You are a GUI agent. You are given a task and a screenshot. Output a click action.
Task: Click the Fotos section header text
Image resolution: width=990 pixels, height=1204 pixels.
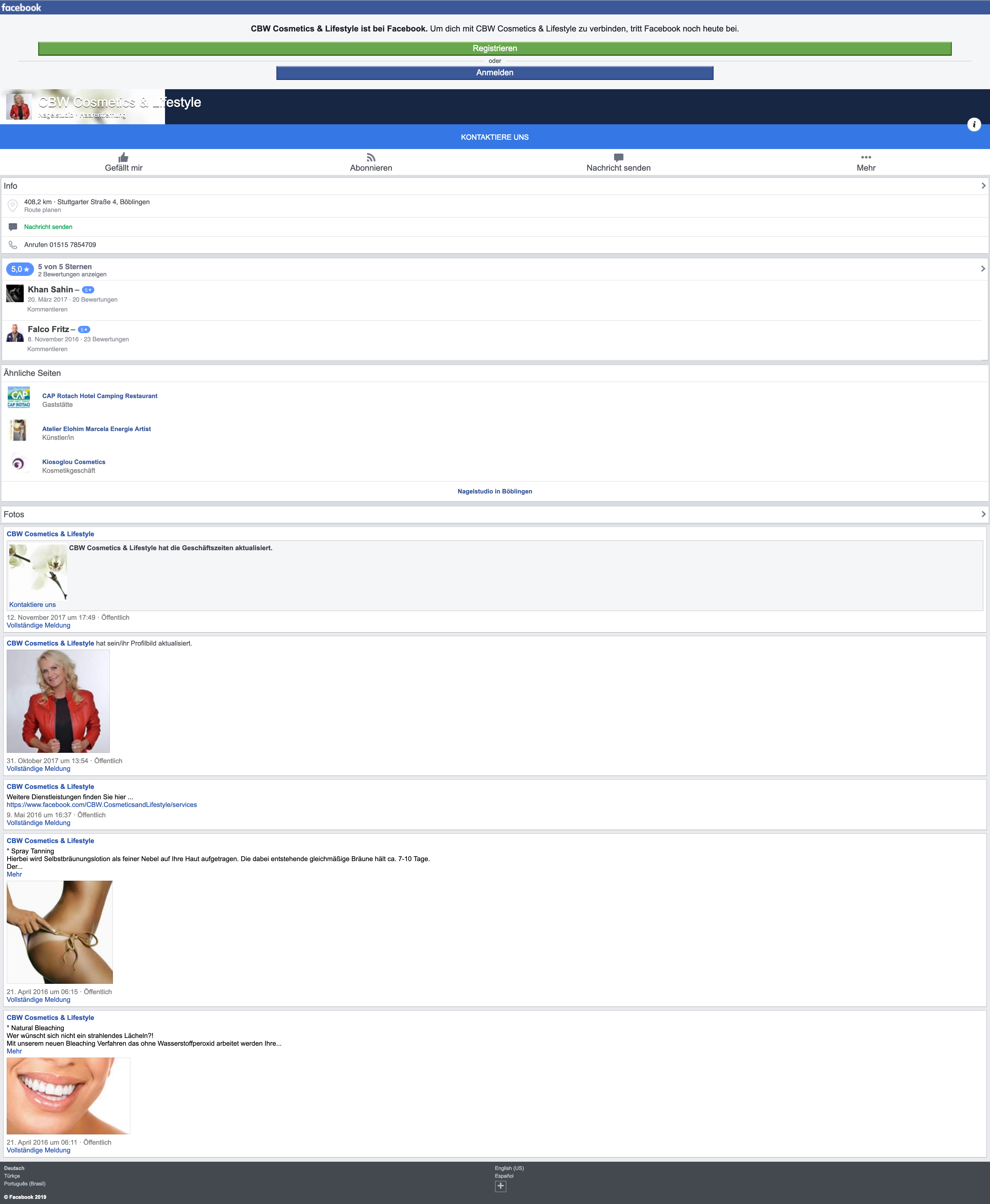click(14, 514)
